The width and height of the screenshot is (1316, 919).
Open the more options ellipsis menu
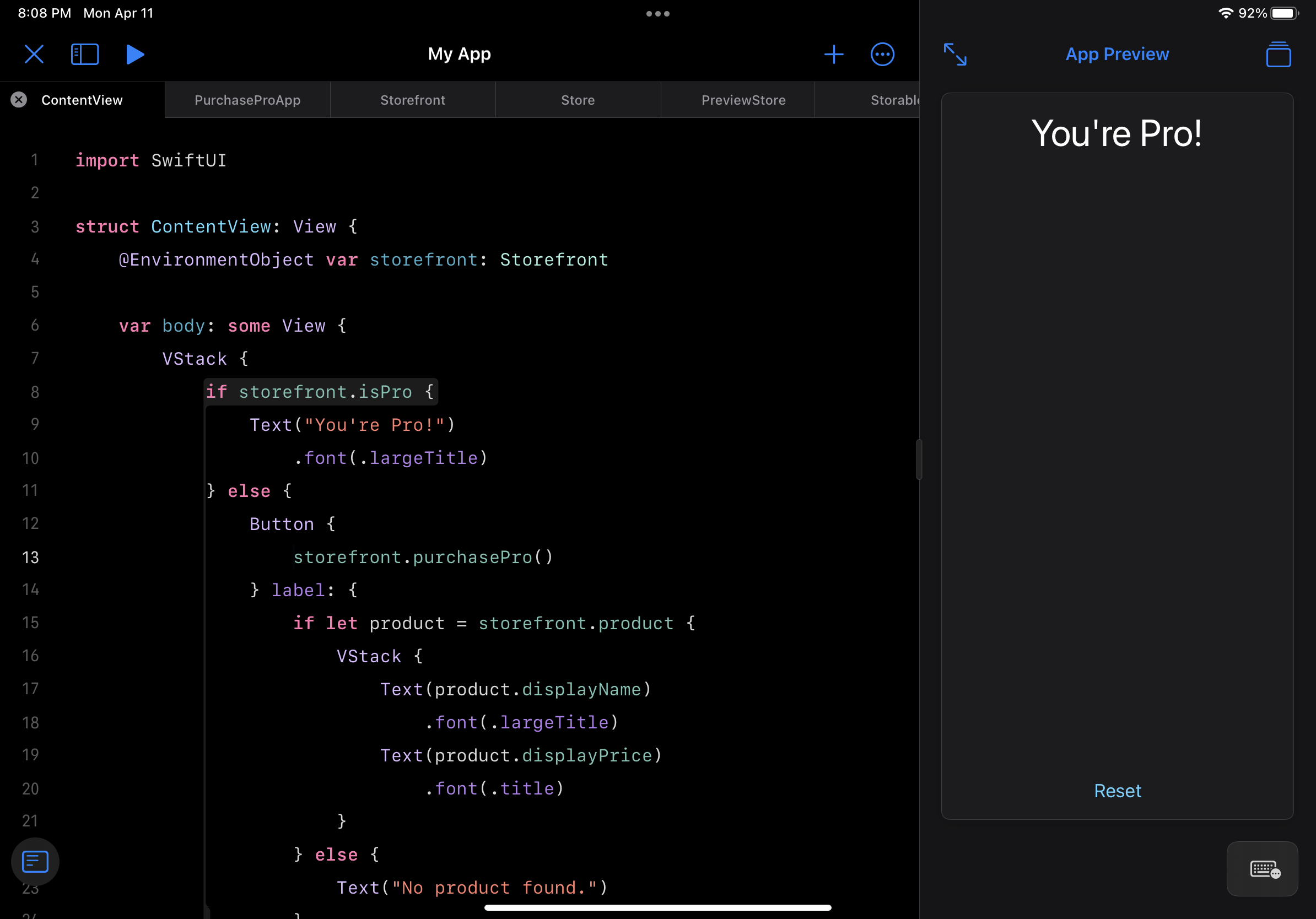882,55
